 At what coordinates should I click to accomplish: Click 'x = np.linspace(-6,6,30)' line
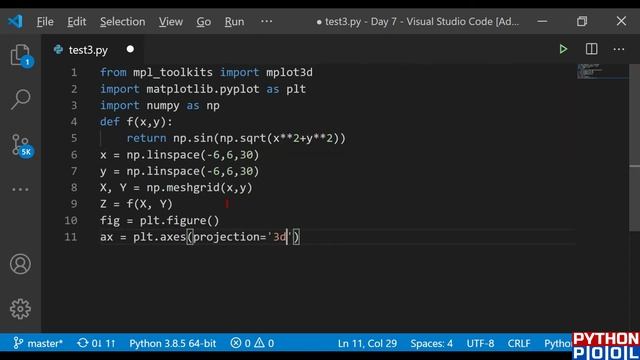pyautogui.click(x=180, y=155)
